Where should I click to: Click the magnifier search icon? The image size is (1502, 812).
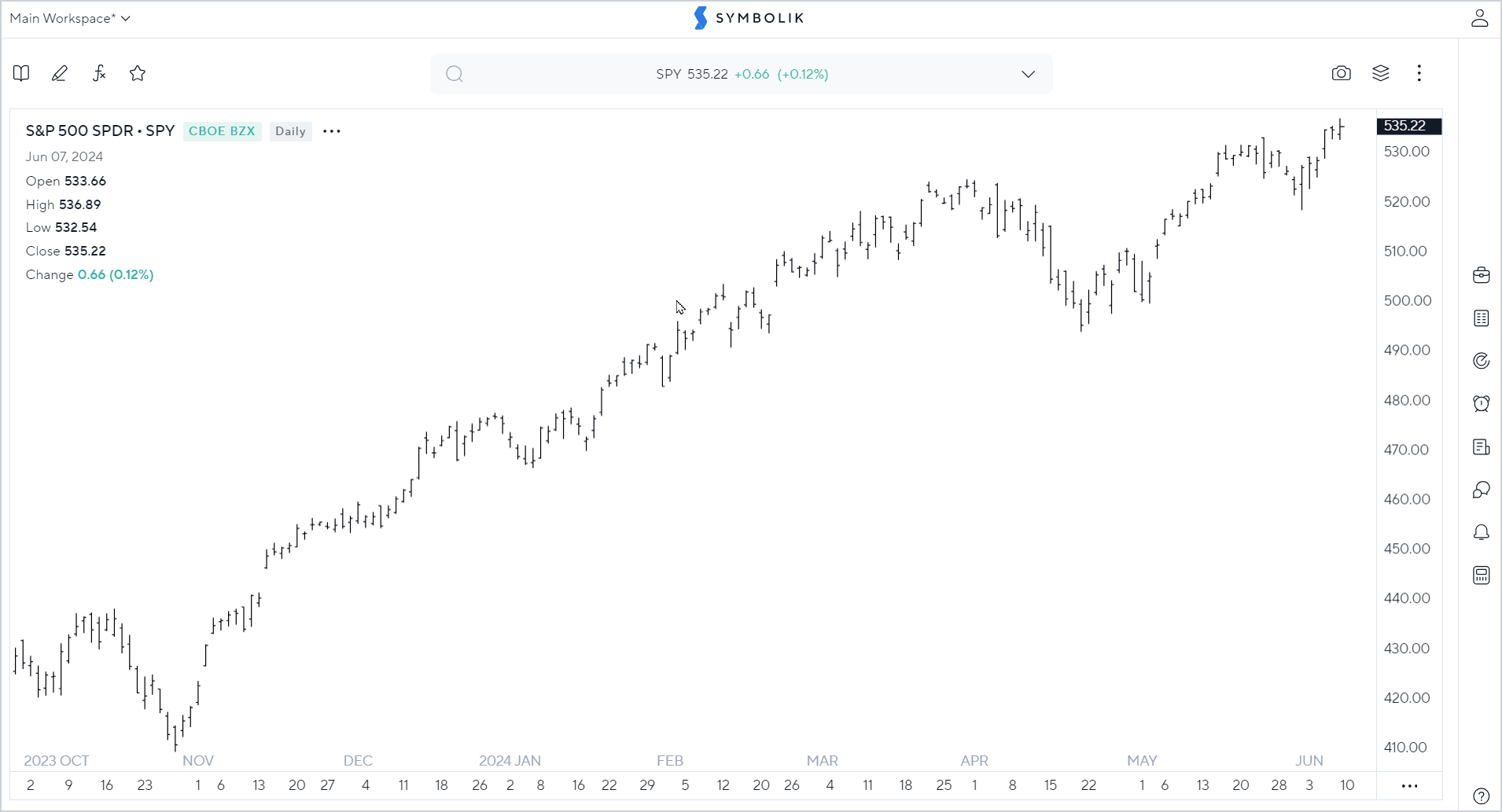point(455,74)
